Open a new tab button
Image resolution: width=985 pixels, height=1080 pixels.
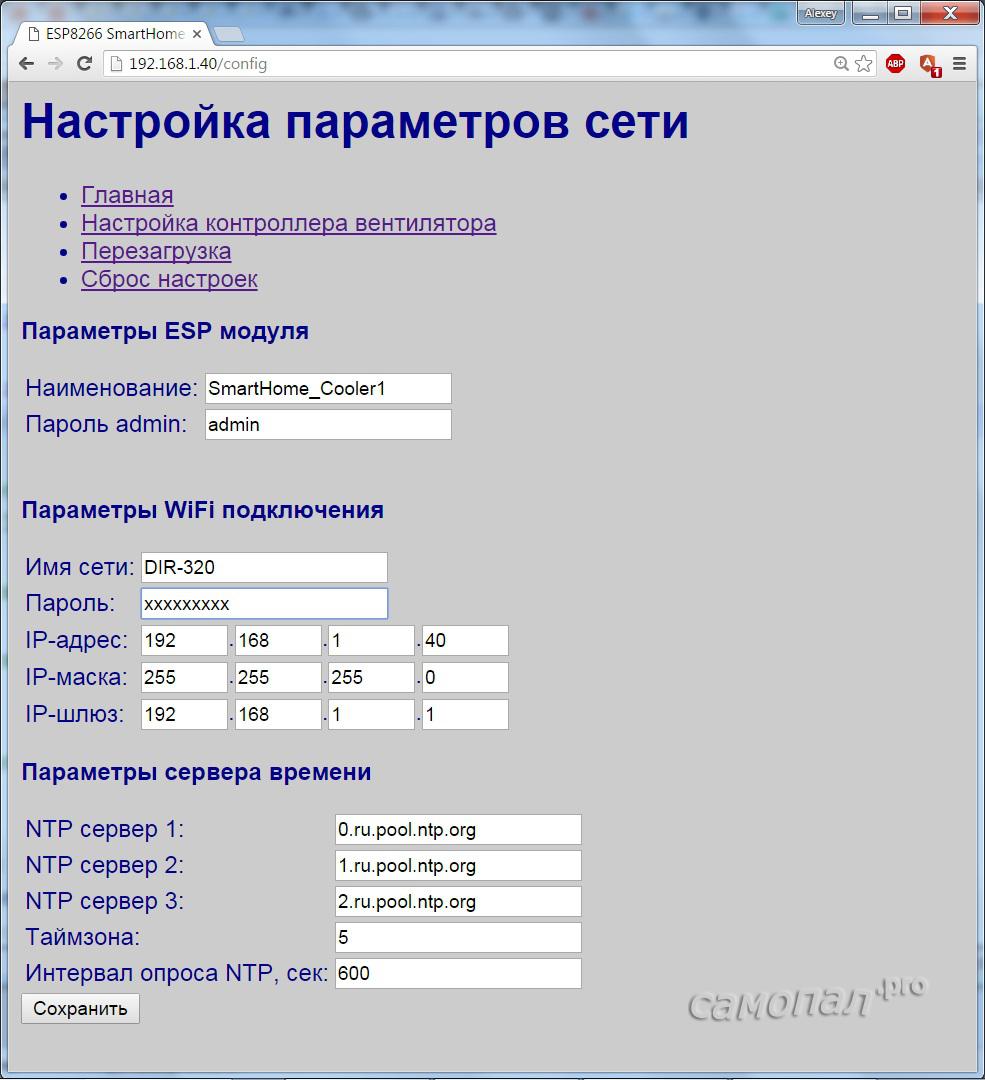(x=228, y=34)
